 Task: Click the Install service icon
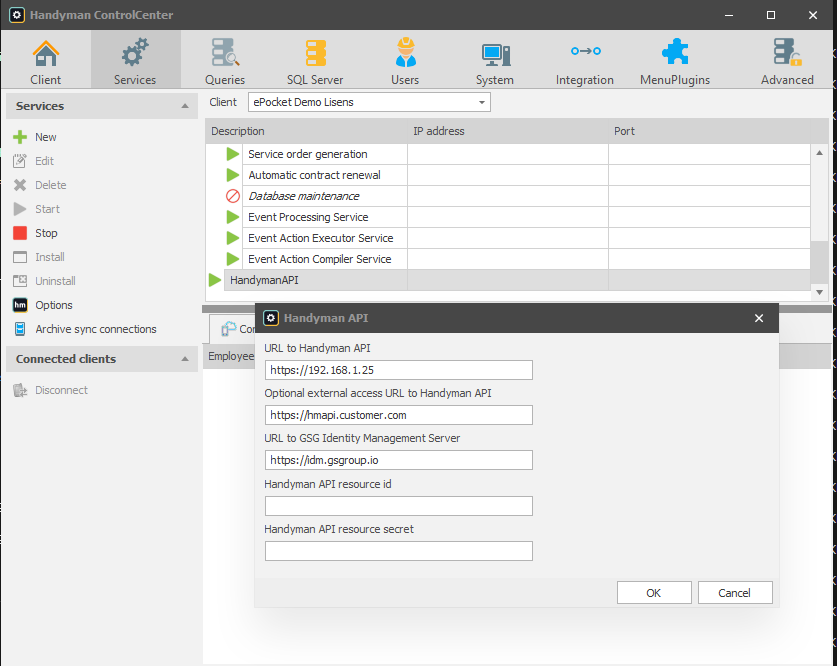20,257
